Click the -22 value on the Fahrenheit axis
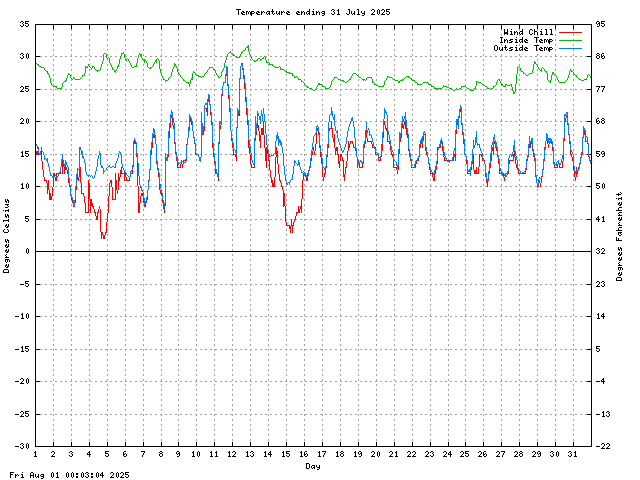Viewport: 640px width, 480px height. pos(603,446)
